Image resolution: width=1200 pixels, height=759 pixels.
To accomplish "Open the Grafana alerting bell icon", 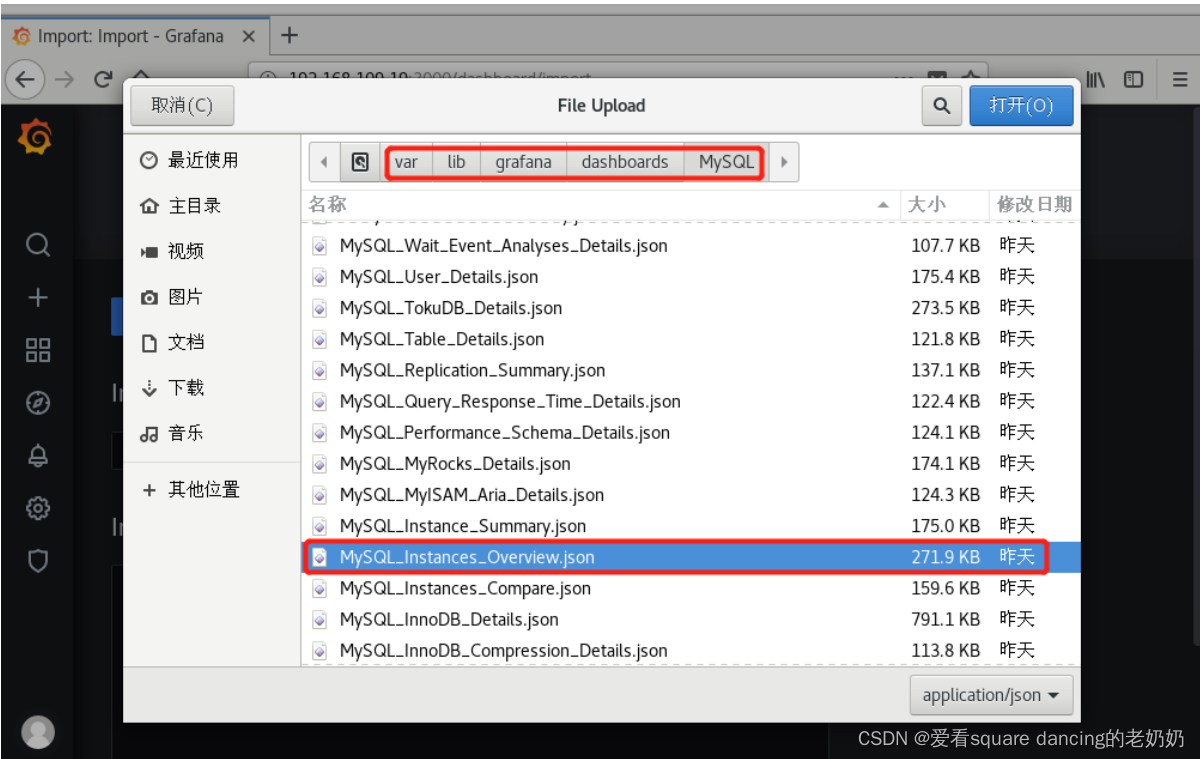I will (x=38, y=456).
